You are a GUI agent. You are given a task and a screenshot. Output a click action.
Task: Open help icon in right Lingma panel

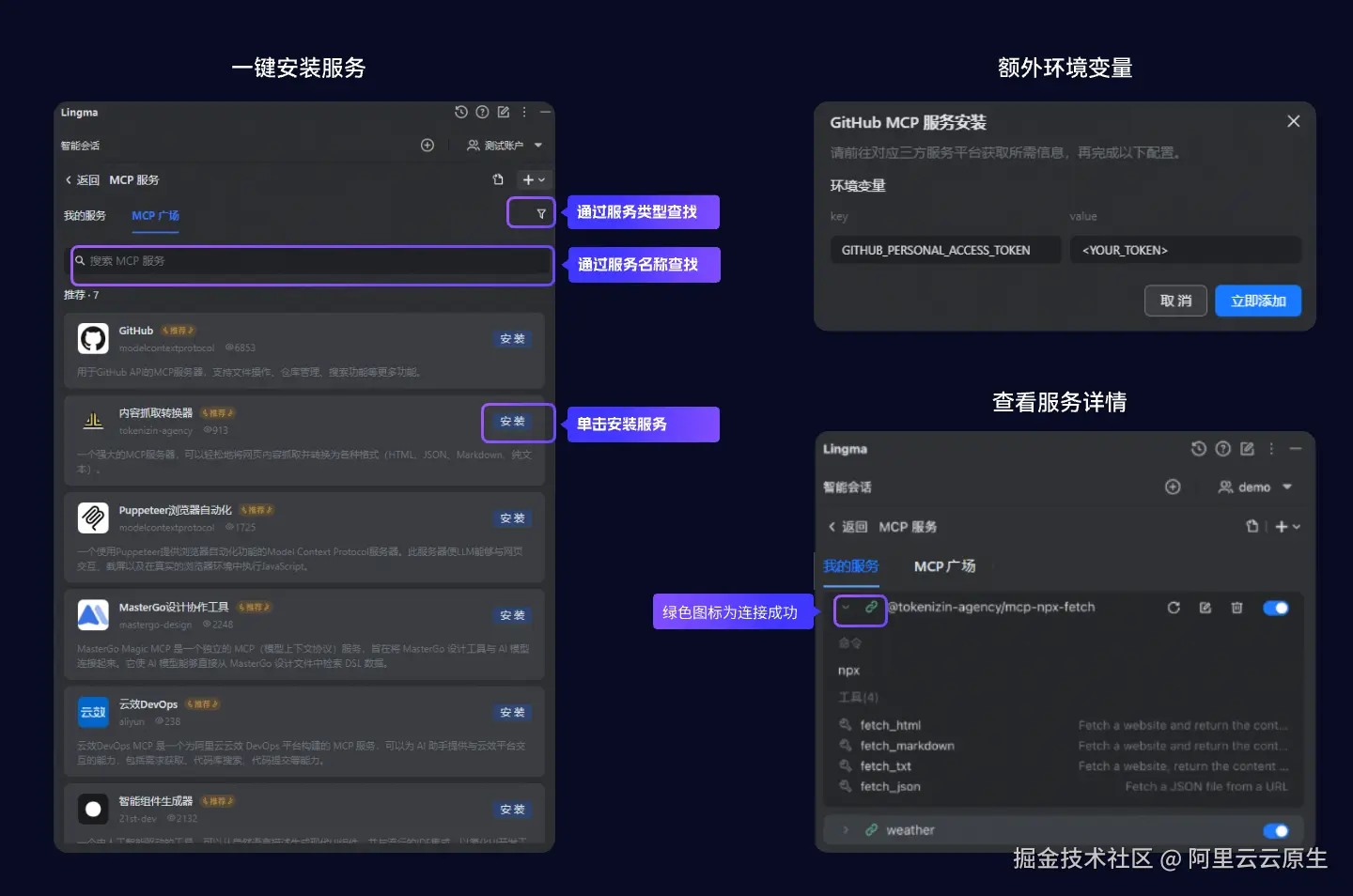1222,449
